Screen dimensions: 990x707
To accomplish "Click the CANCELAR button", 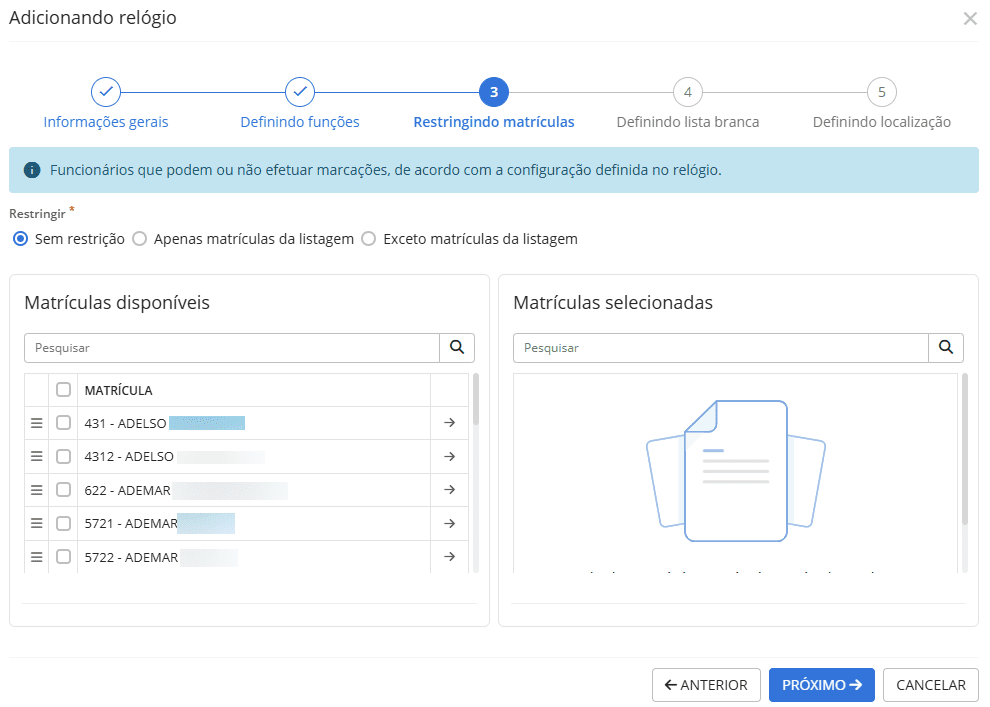I will pos(931,685).
